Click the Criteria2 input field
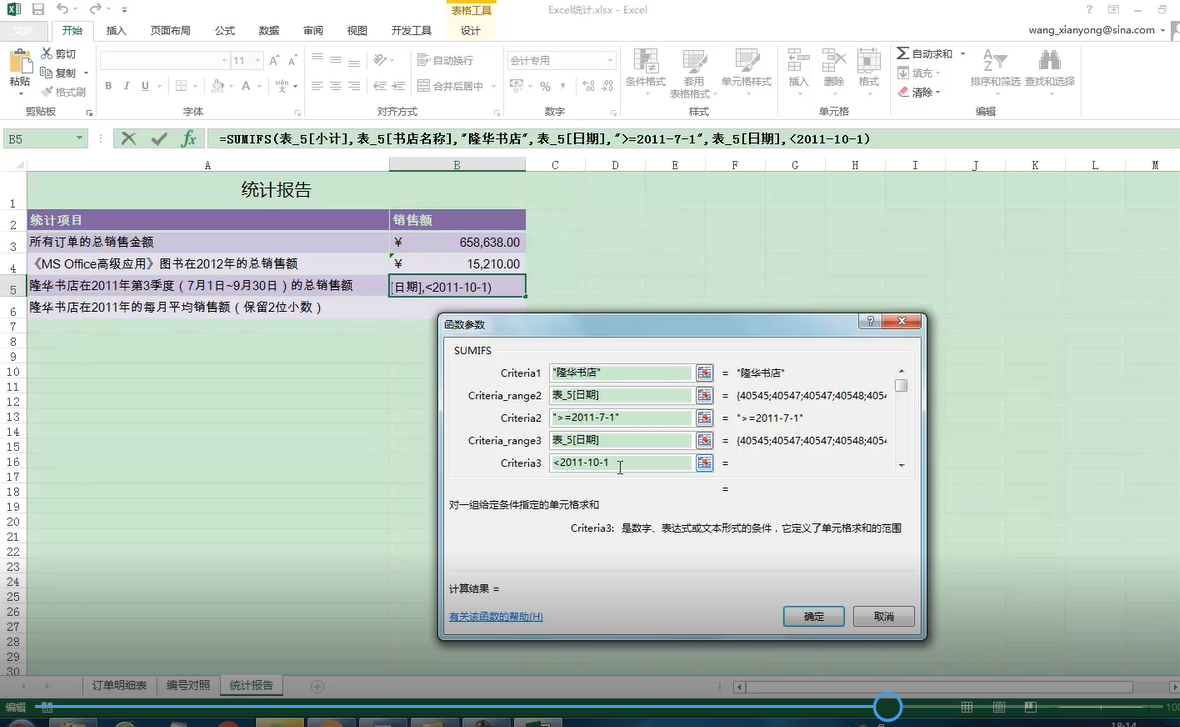 coord(620,418)
